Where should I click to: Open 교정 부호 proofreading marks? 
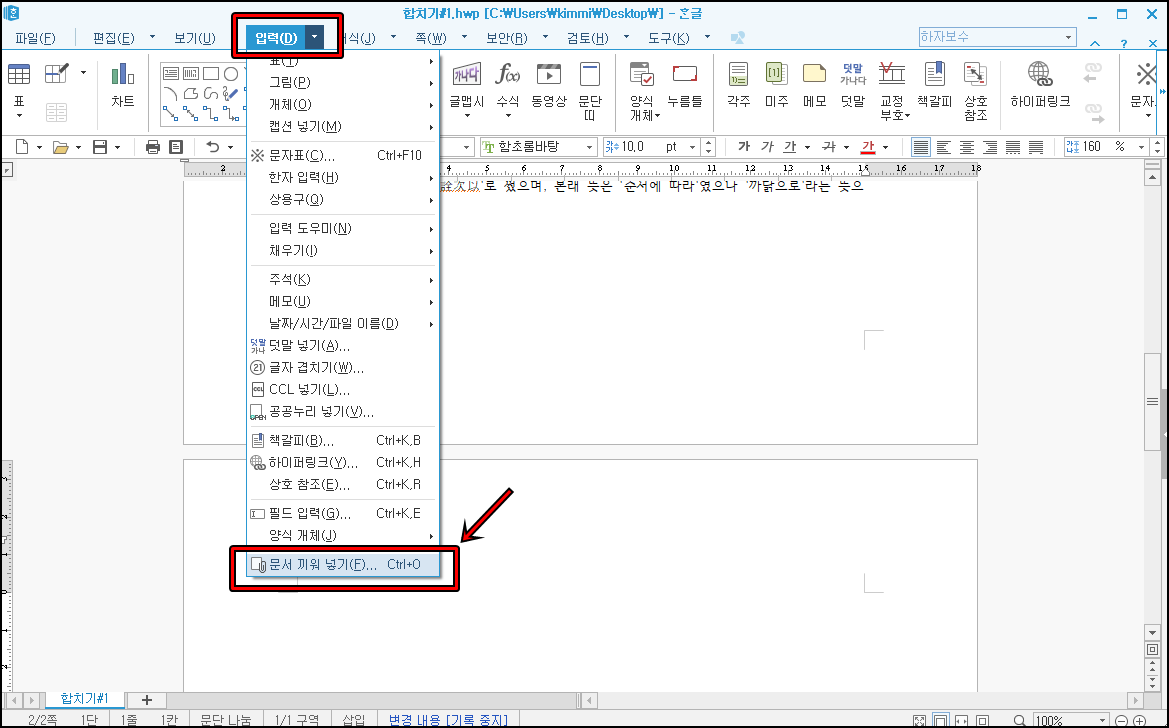tap(892, 91)
